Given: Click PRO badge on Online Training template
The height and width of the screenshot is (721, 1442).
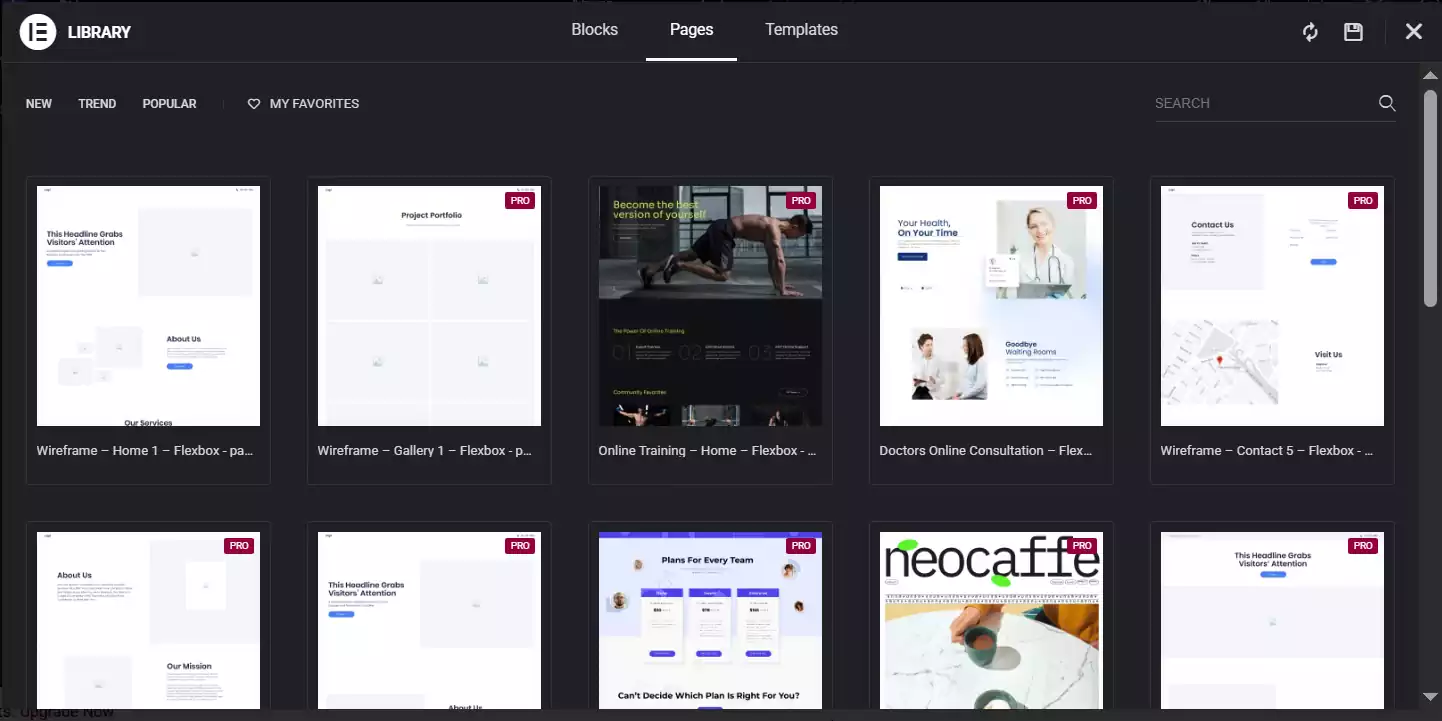Looking at the screenshot, I should [x=800, y=200].
